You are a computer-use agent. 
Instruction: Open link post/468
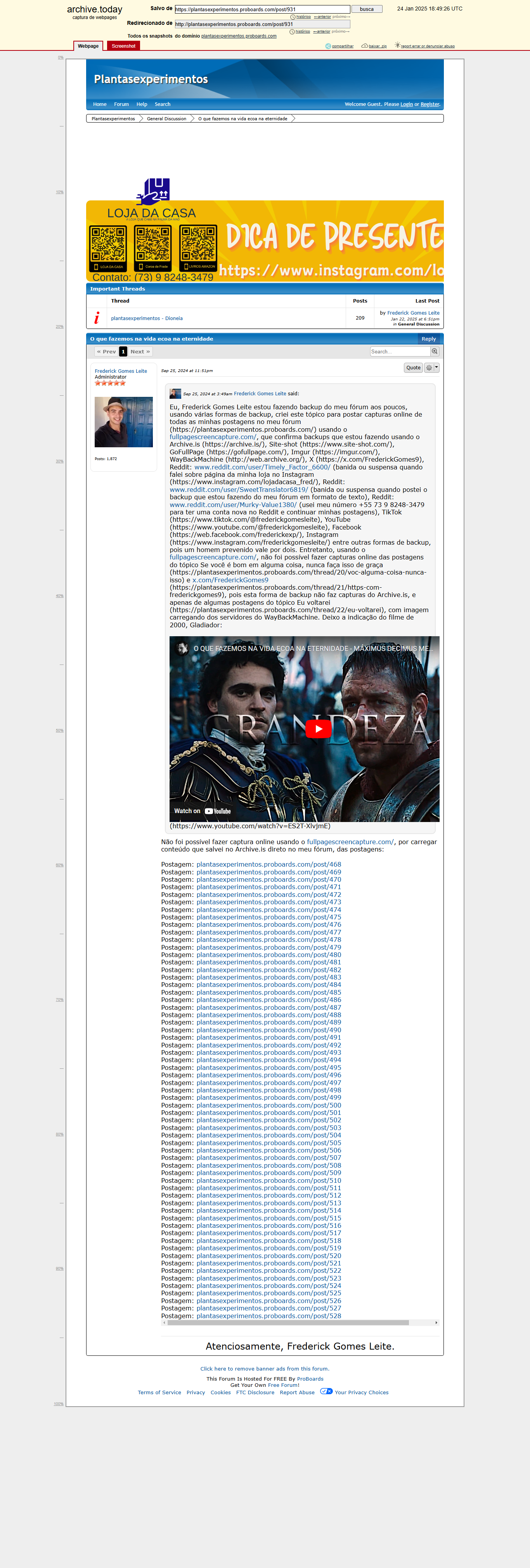click(x=269, y=865)
